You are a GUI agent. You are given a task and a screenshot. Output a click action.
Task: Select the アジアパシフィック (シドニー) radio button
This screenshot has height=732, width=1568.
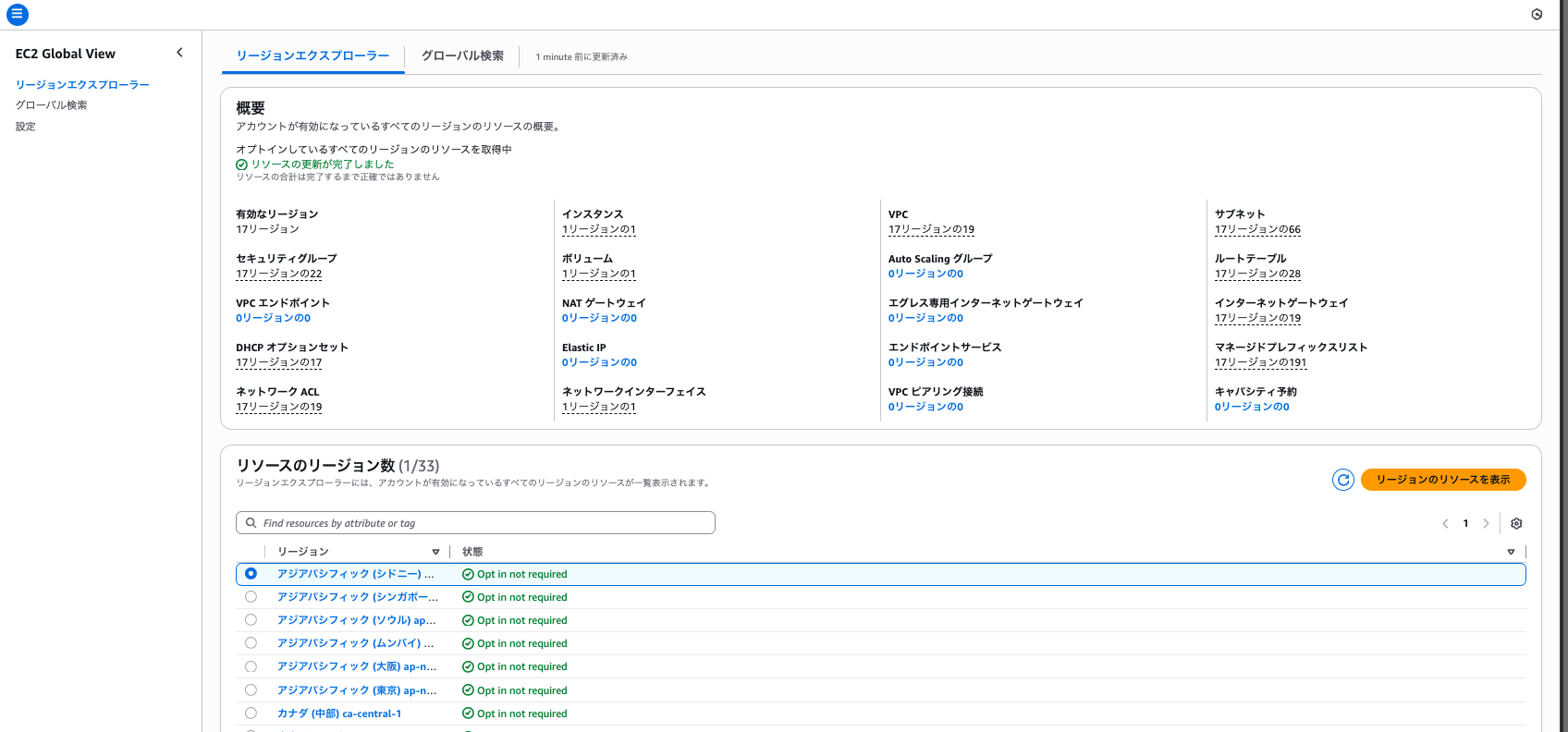(251, 574)
